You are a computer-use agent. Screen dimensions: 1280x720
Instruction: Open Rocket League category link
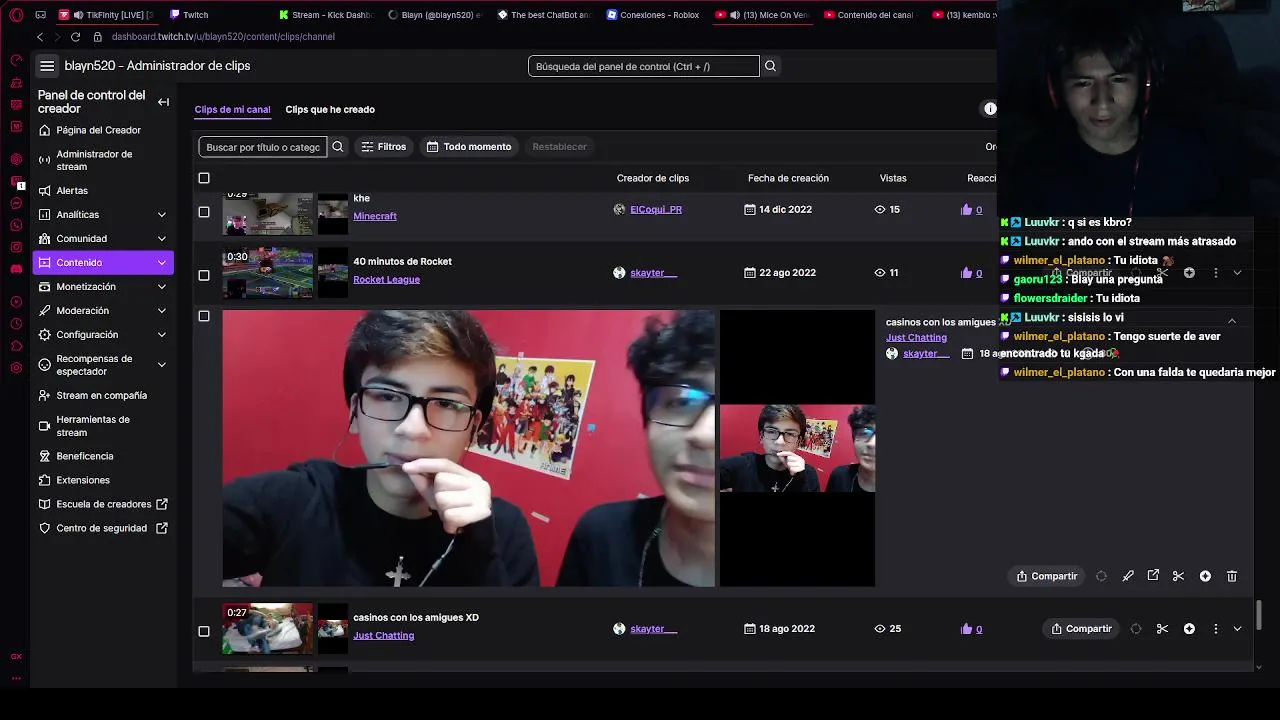pos(386,280)
